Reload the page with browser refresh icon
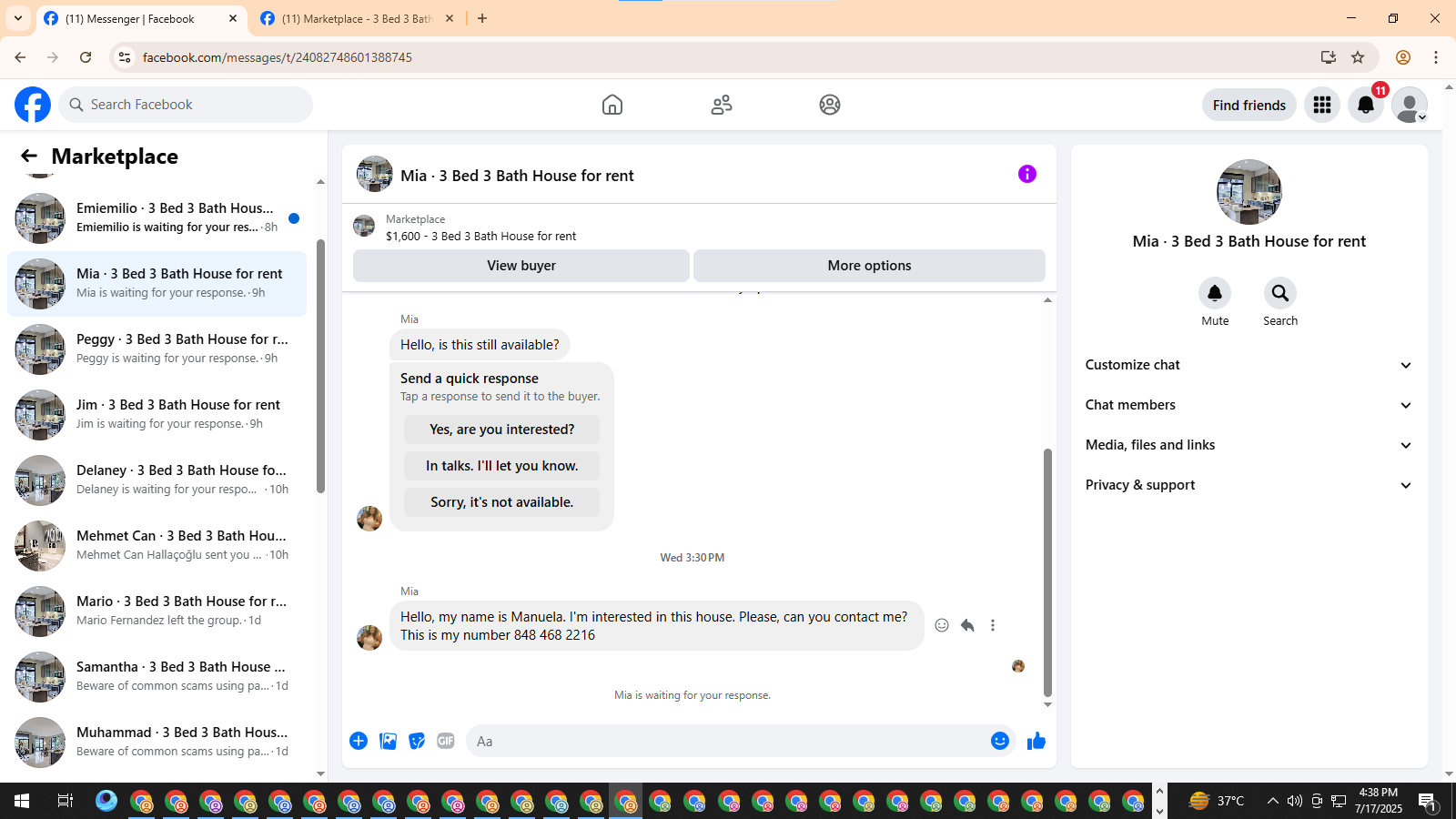The height and width of the screenshot is (819, 1456). coord(86,57)
